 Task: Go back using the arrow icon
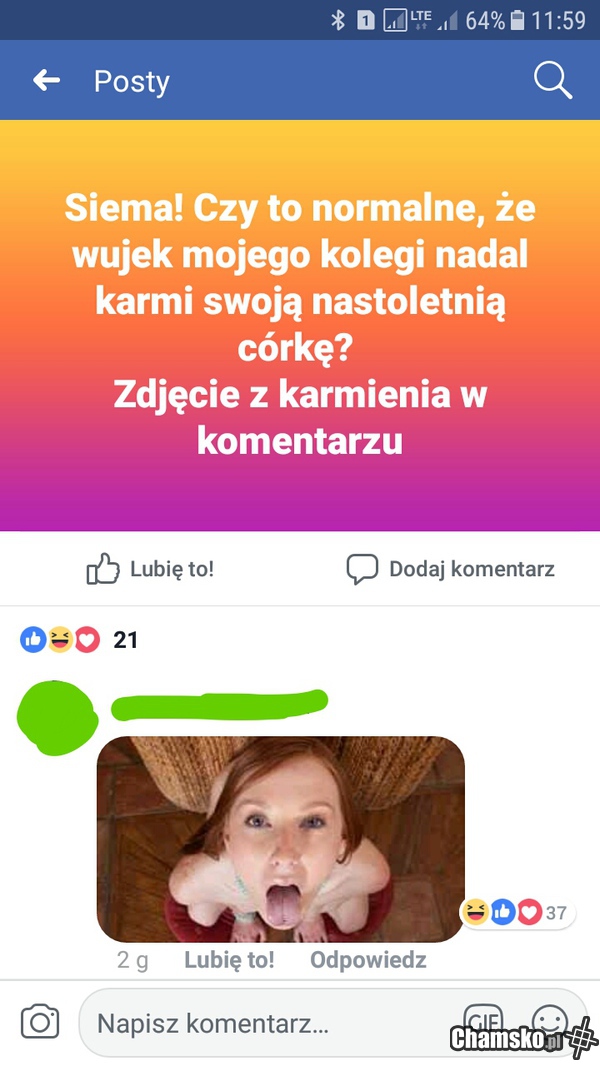46,81
